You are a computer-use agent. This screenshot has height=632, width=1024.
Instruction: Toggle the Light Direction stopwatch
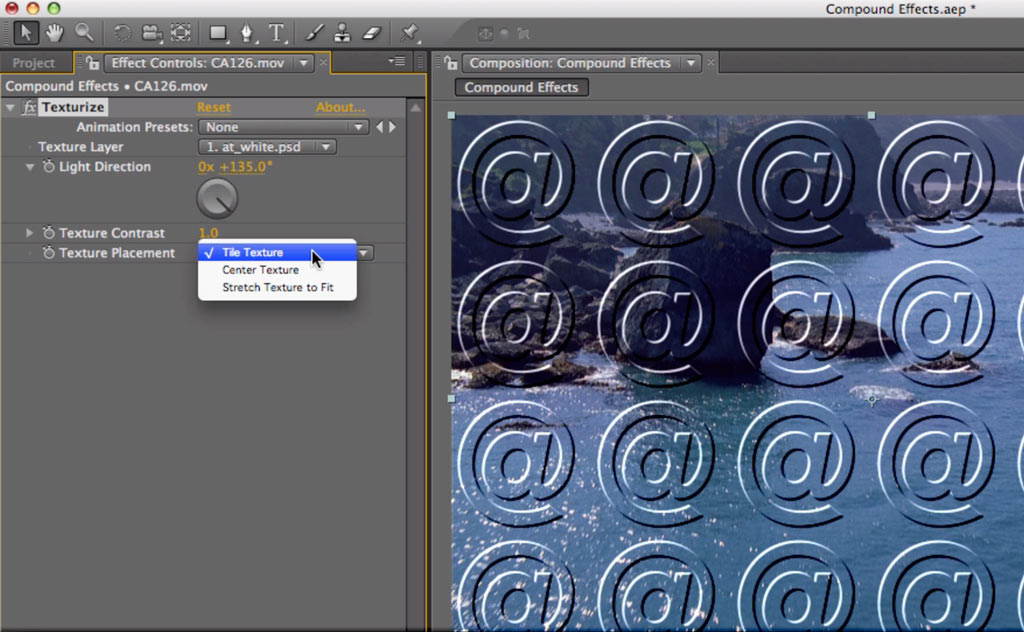tap(48, 166)
